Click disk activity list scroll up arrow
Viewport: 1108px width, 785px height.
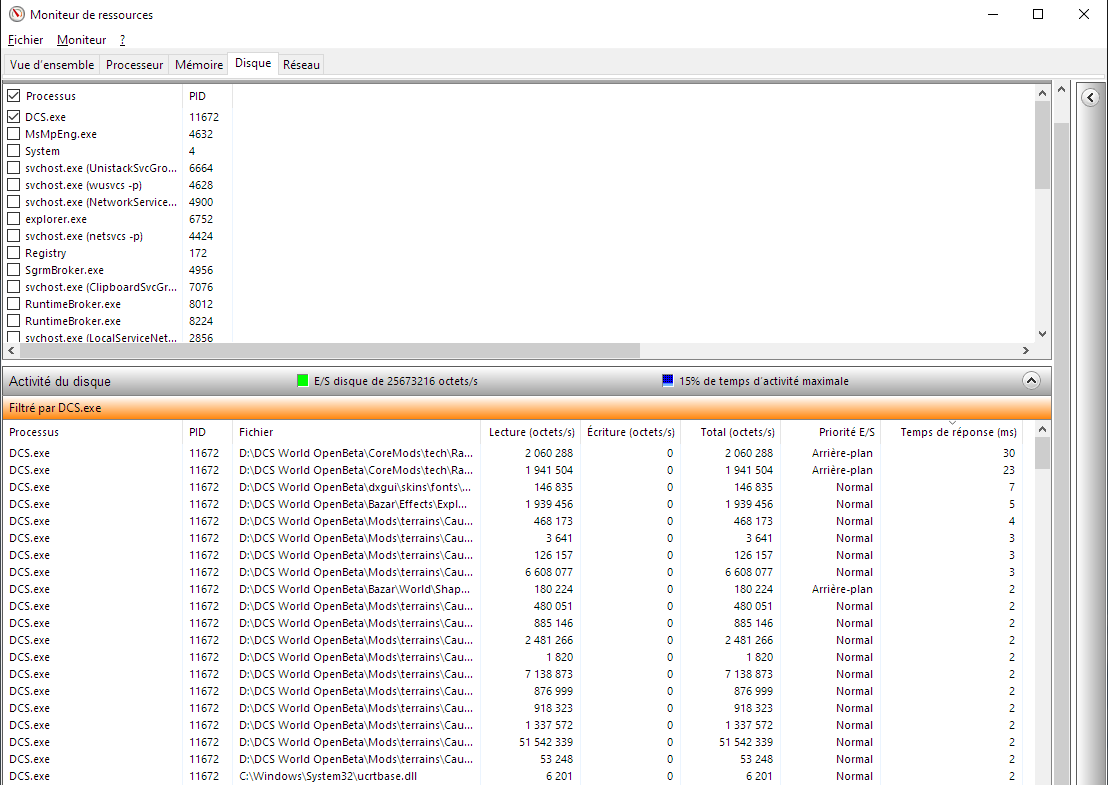click(x=1042, y=430)
